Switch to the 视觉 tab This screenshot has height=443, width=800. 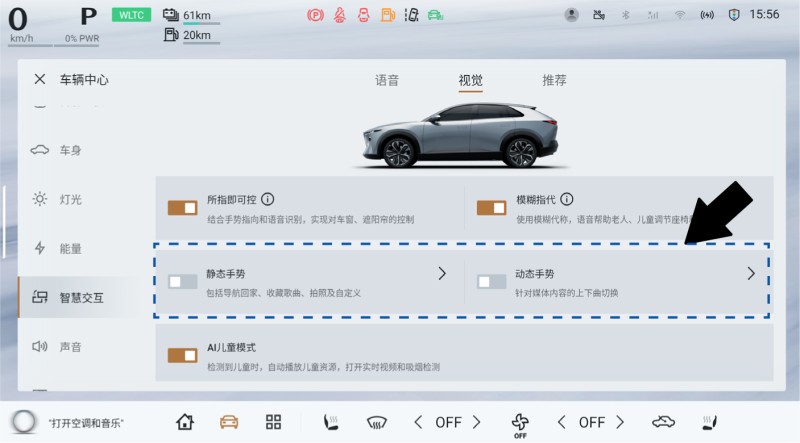pos(470,80)
